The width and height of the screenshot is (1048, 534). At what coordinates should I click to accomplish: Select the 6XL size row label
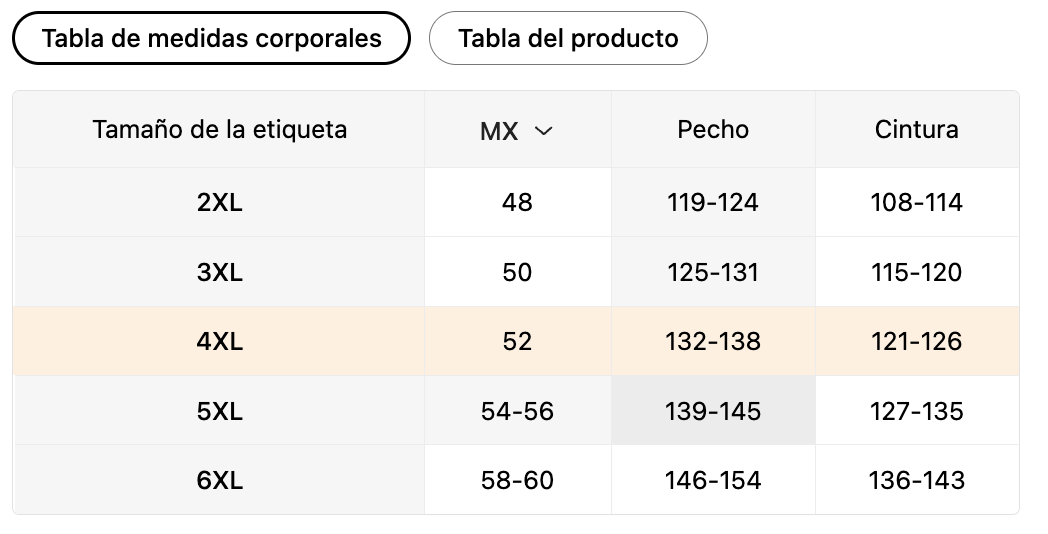pos(219,481)
